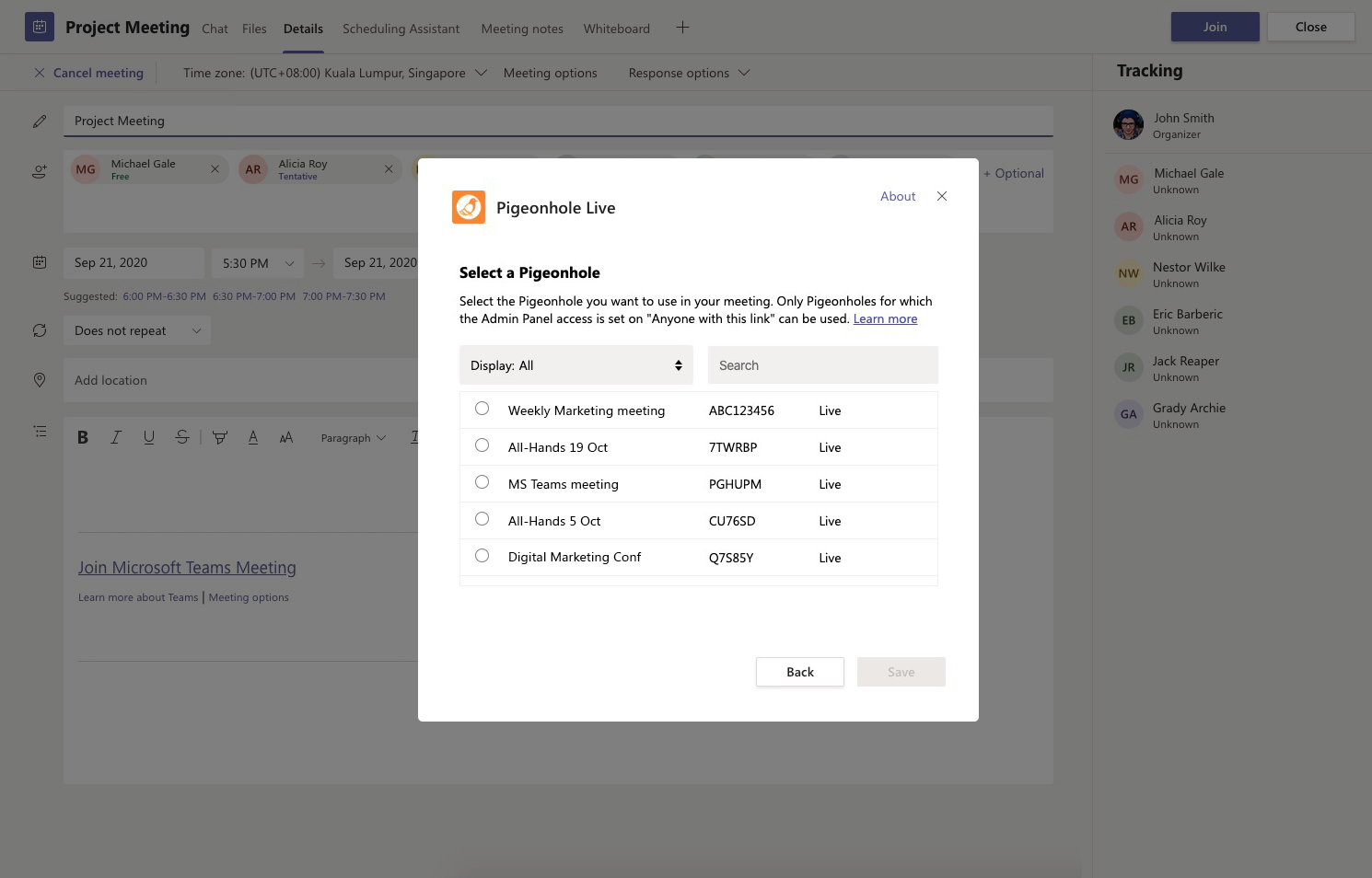Click the calendar date icon

tap(40, 262)
